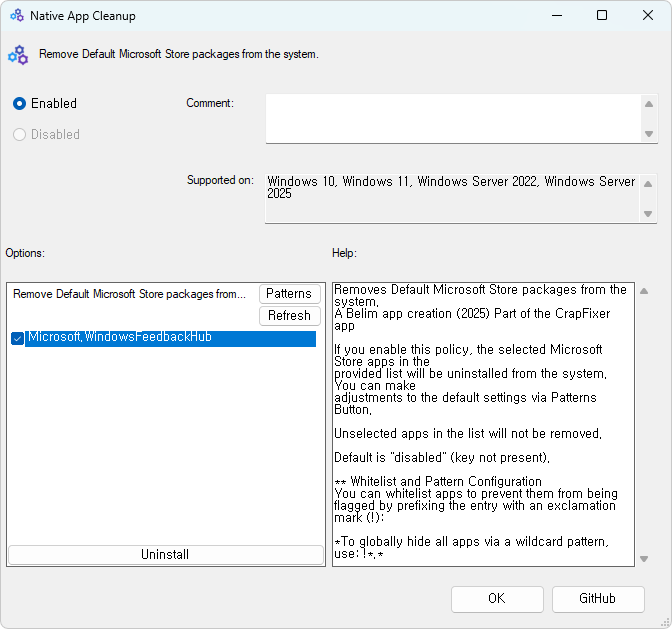This screenshot has height=629, width=672.
Task: Click Refresh to reload package list
Action: [289, 316]
